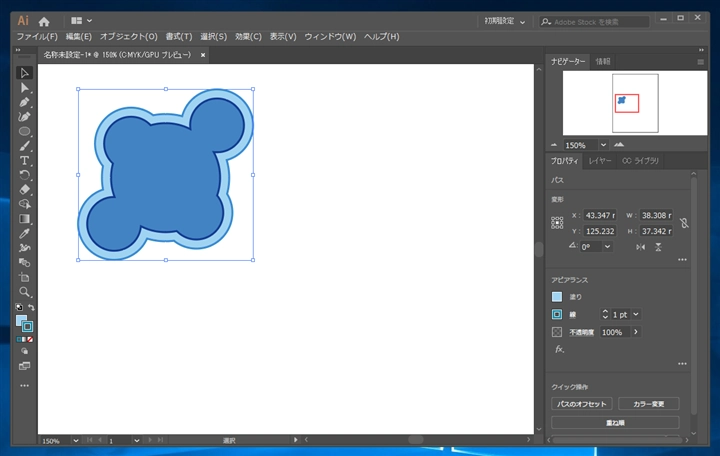This screenshot has width=720, height=456.
Task: Open the rotation angle dropdown
Action: click(608, 247)
